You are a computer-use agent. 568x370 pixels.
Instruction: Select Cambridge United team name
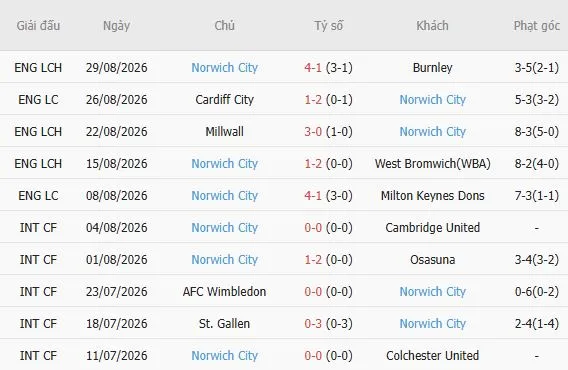[x=433, y=227]
